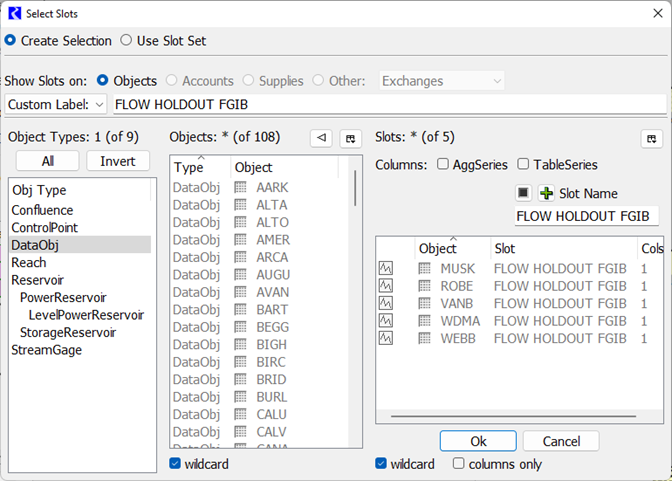The height and width of the screenshot is (481, 672).
Task: Click the left-arrow icon beside Objects count
Action: tap(320, 138)
